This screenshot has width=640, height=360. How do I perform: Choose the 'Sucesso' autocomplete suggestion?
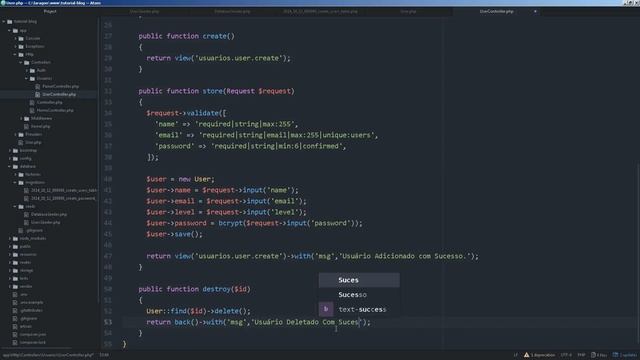(359, 295)
